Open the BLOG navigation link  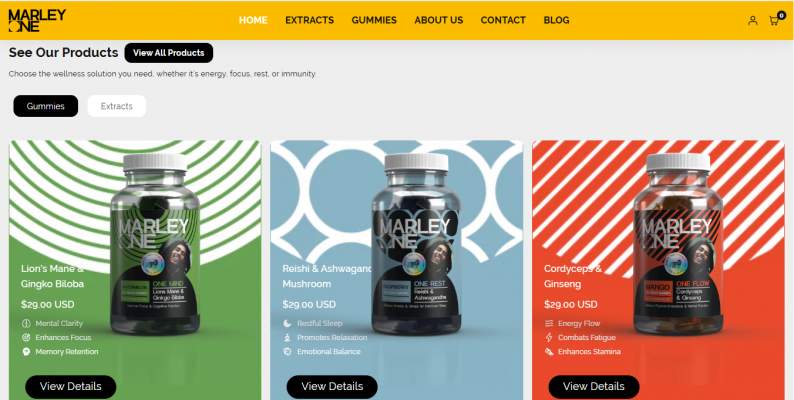(x=557, y=20)
